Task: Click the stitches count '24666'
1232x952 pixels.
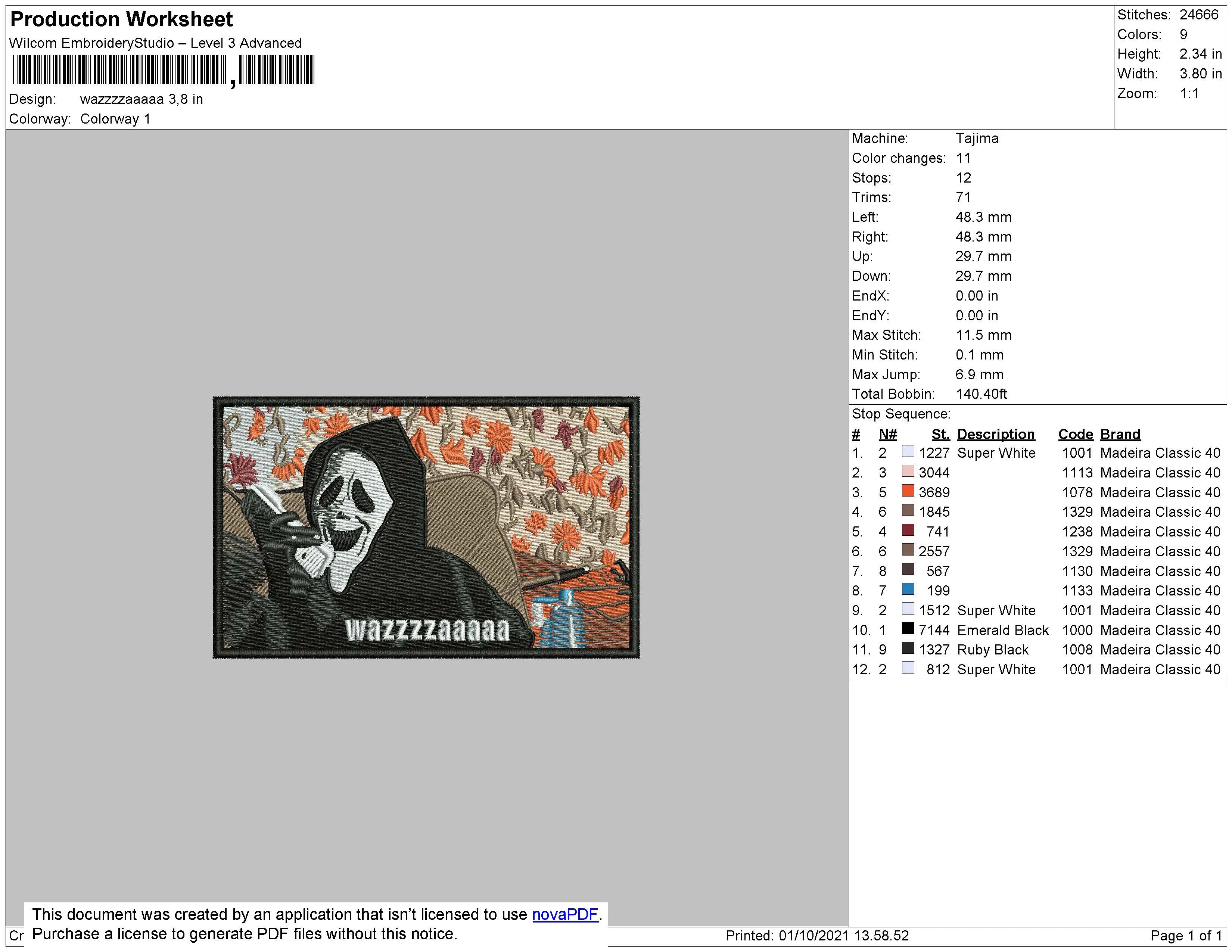Action: click(1199, 15)
